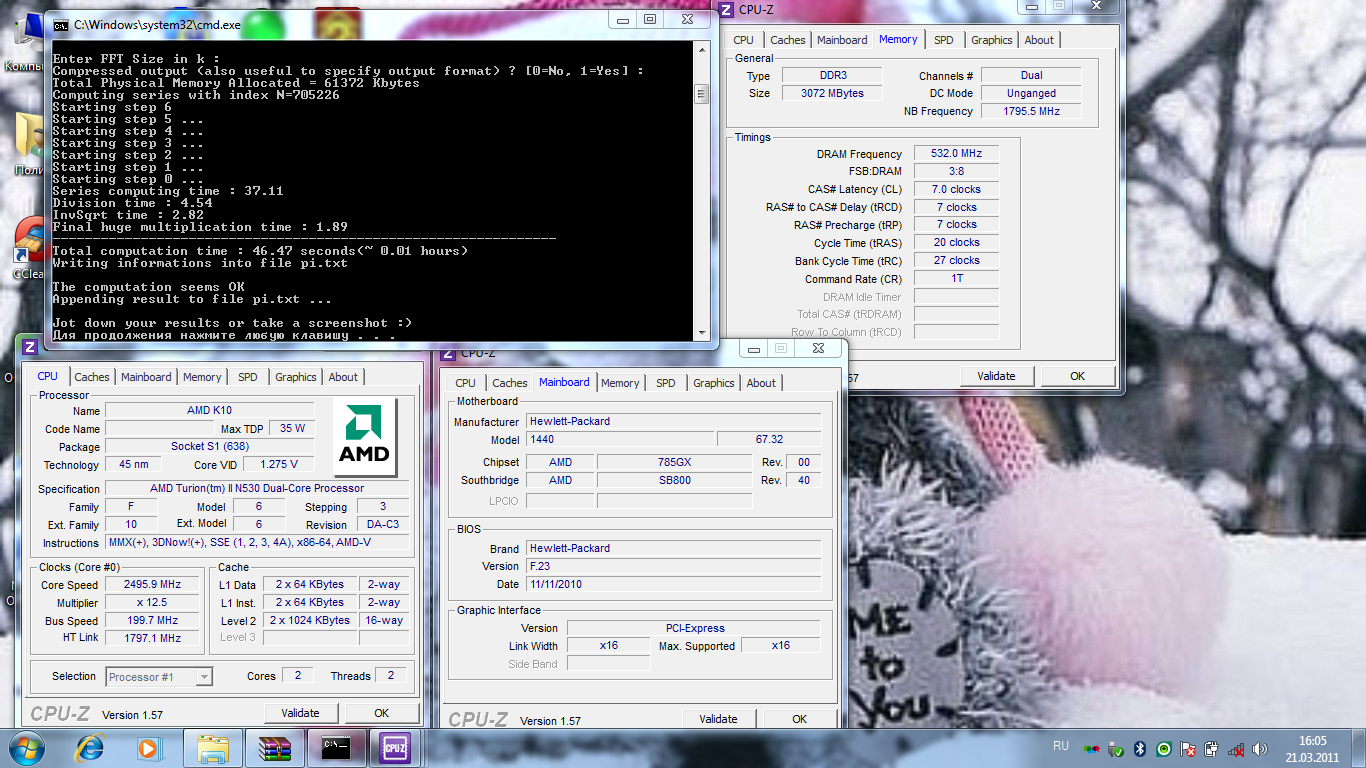This screenshot has height=768, width=1366.
Task: Select the CCleaner desktop shortcut
Action: [x=27, y=248]
